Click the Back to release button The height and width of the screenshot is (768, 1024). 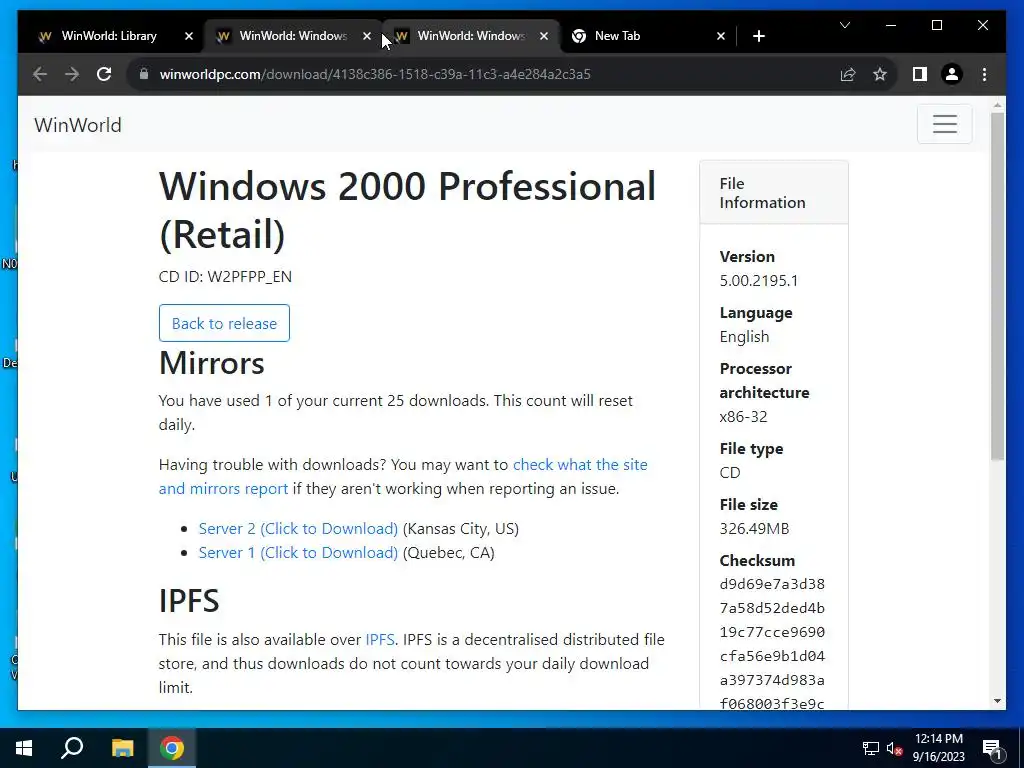(224, 323)
